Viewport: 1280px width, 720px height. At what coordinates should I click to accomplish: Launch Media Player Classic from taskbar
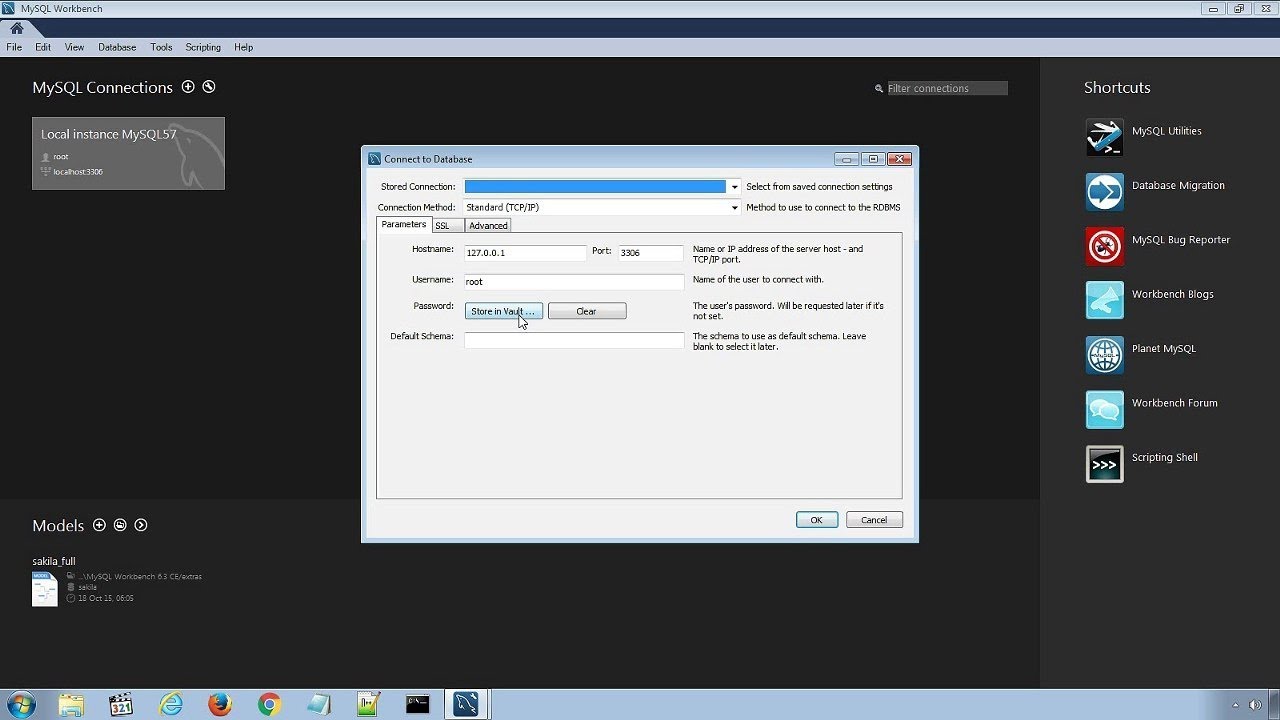click(121, 704)
